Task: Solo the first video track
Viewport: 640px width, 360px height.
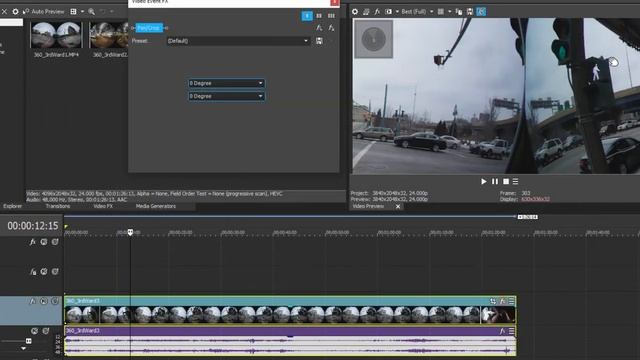Action: [x=55, y=242]
